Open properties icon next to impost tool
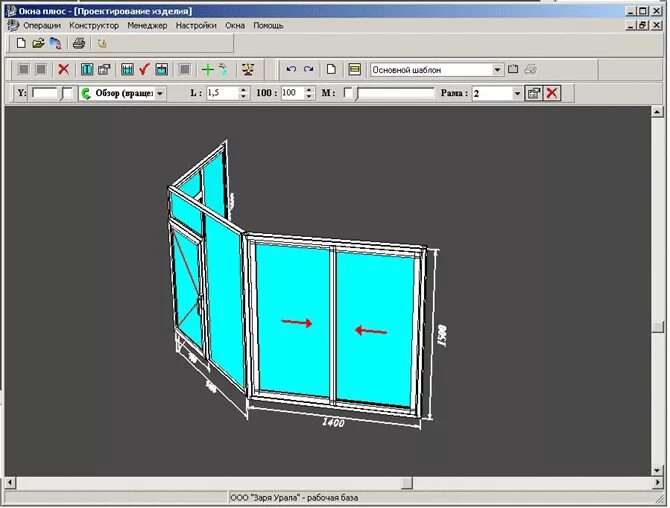 click(x=104, y=69)
